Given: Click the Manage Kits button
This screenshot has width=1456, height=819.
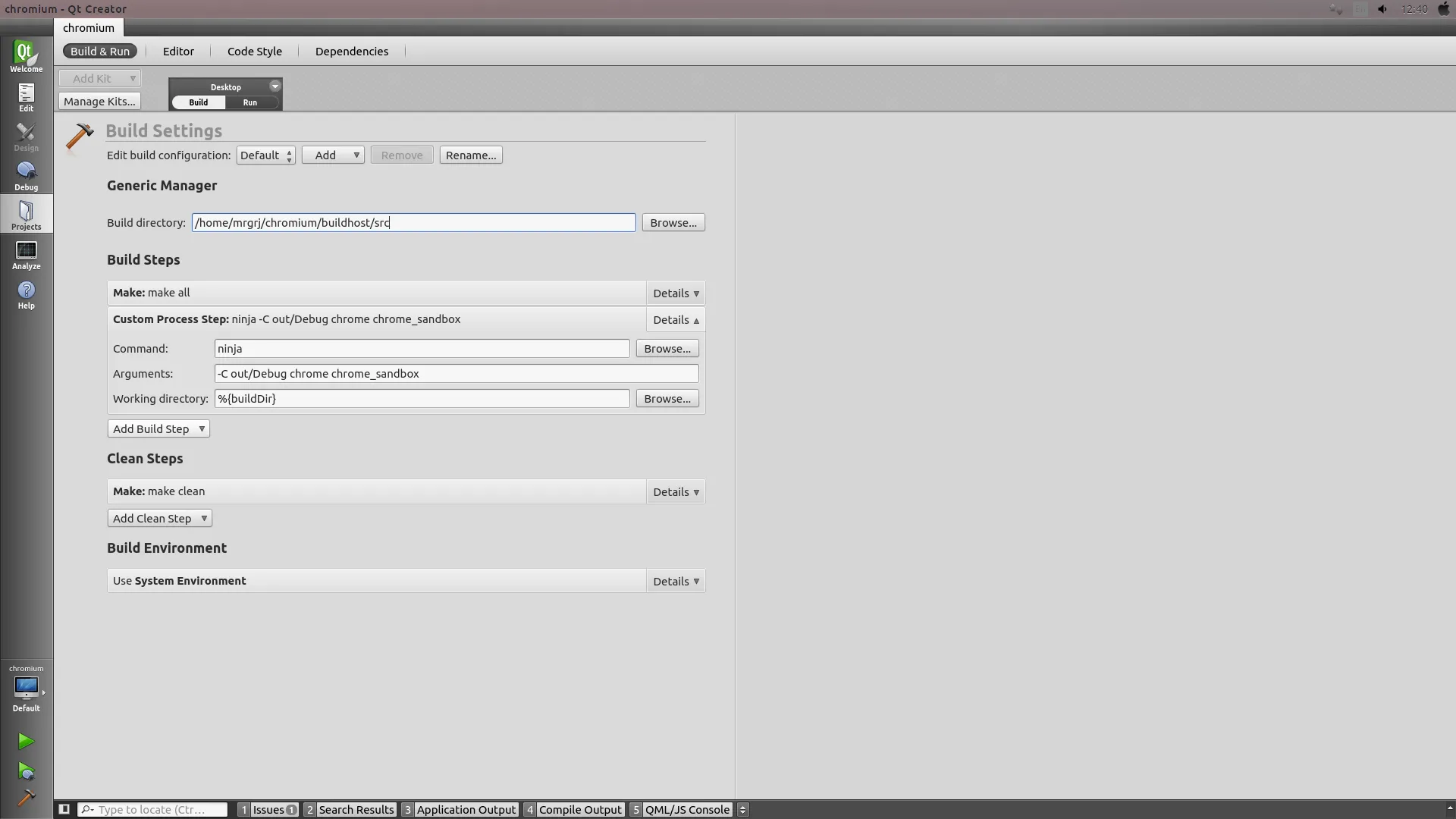Looking at the screenshot, I should click(100, 100).
